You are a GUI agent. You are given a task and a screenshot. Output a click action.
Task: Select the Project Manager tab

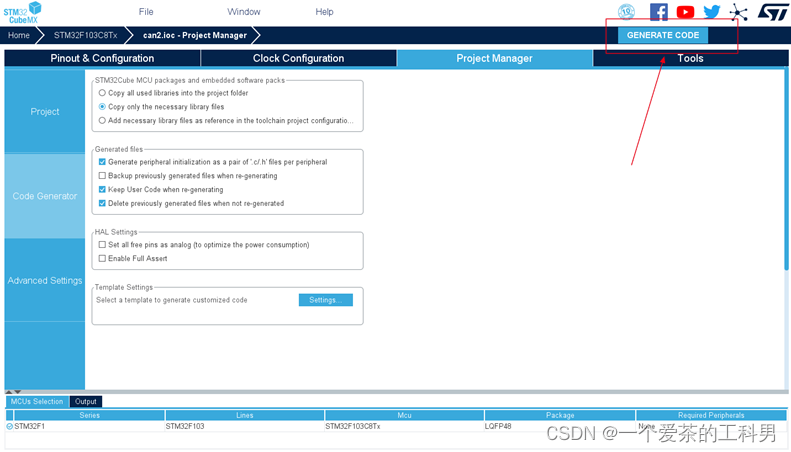(x=494, y=58)
